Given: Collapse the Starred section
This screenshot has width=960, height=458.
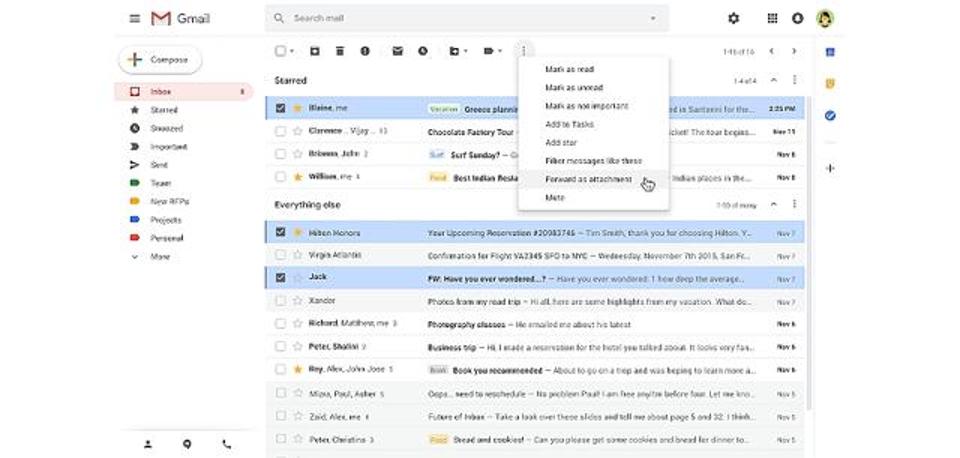Looking at the screenshot, I should point(773,80).
